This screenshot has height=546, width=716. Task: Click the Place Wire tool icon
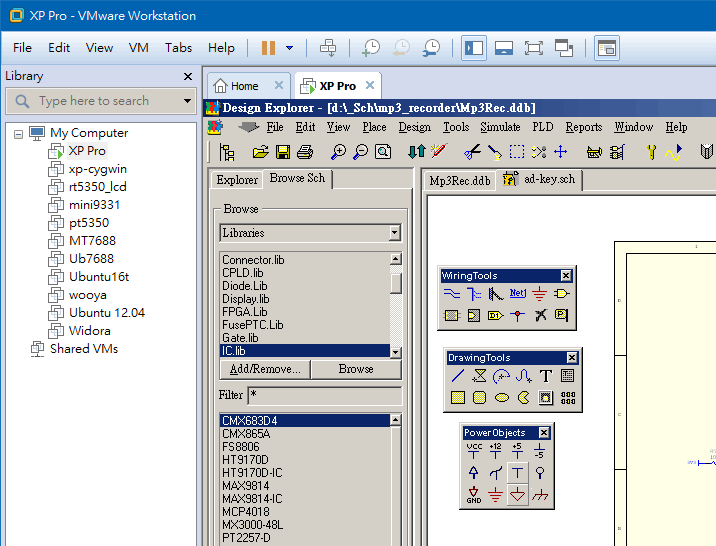click(451, 294)
